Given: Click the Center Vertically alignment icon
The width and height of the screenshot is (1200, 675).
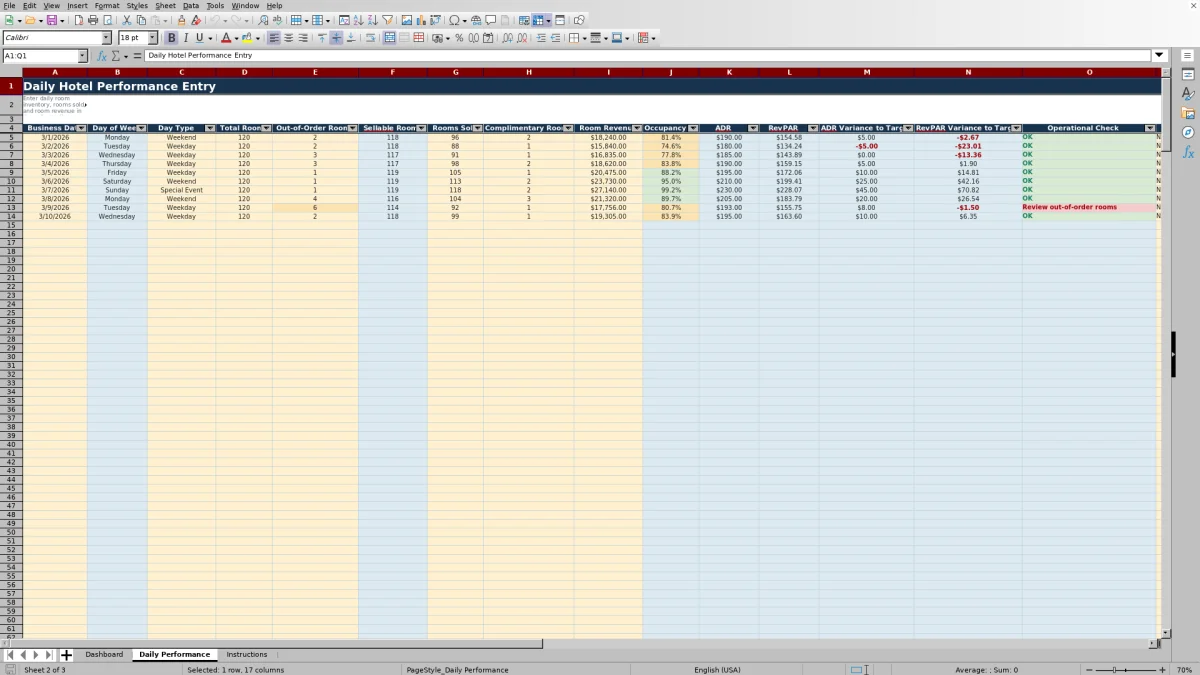Looking at the screenshot, I should tap(336, 38).
